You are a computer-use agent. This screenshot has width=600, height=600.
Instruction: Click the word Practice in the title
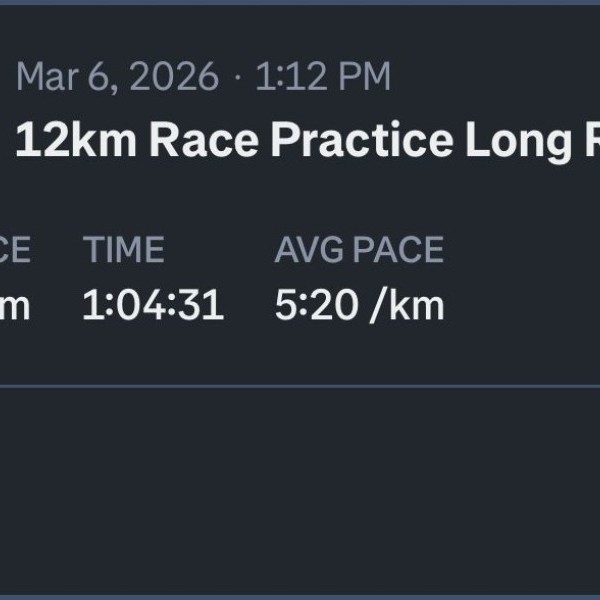[361, 142]
